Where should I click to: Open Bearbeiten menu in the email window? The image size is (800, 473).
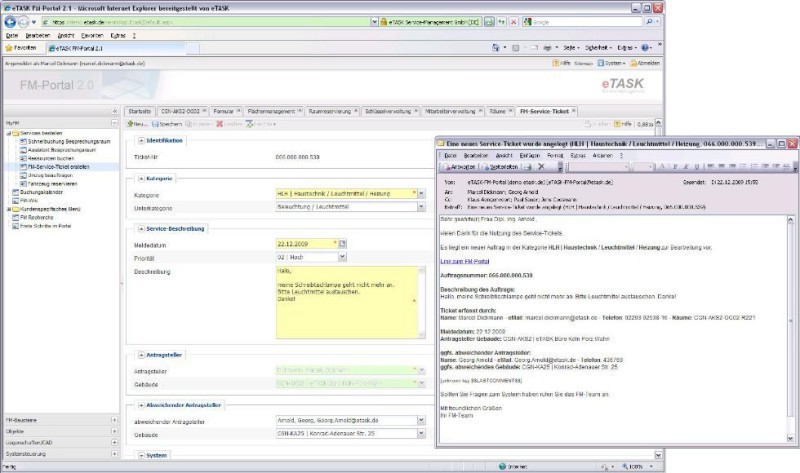[476, 155]
